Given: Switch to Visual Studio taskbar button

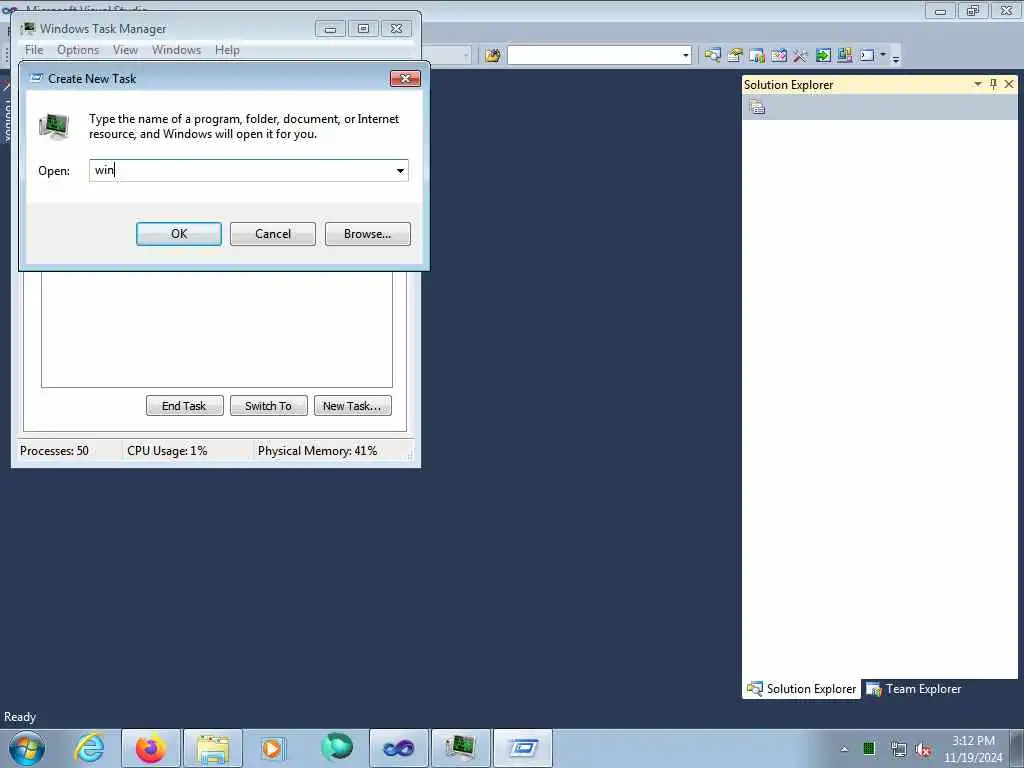Looking at the screenshot, I should [x=398, y=748].
